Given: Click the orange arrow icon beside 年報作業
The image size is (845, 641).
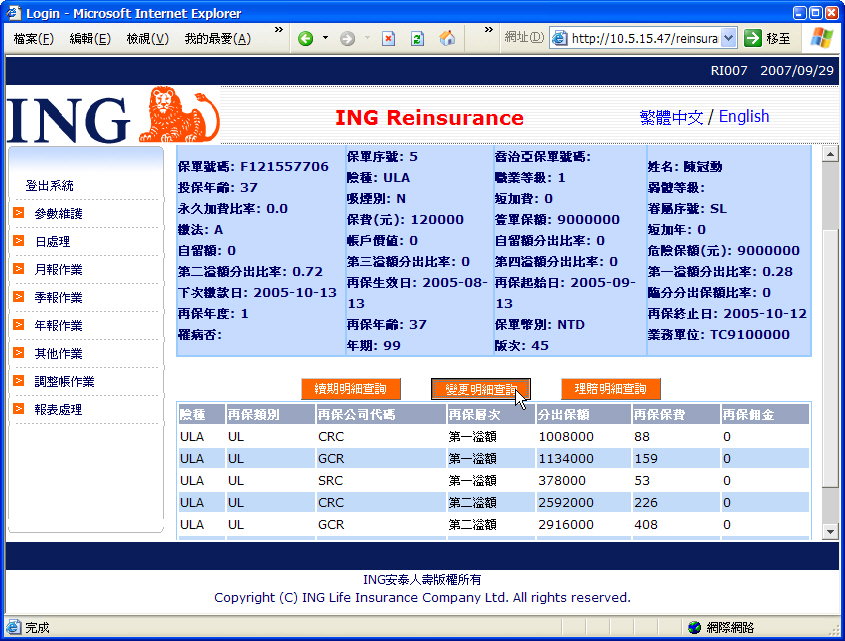Looking at the screenshot, I should [x=19, y=325].
